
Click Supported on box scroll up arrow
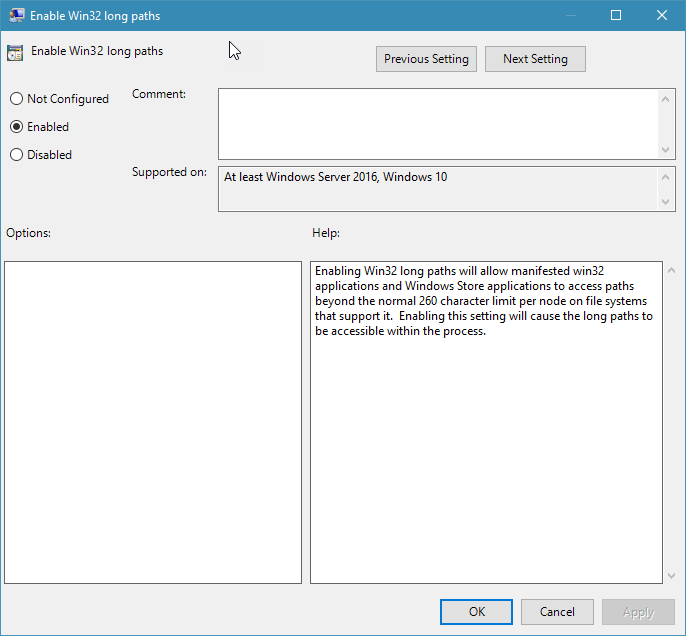(x=667, y=176)
